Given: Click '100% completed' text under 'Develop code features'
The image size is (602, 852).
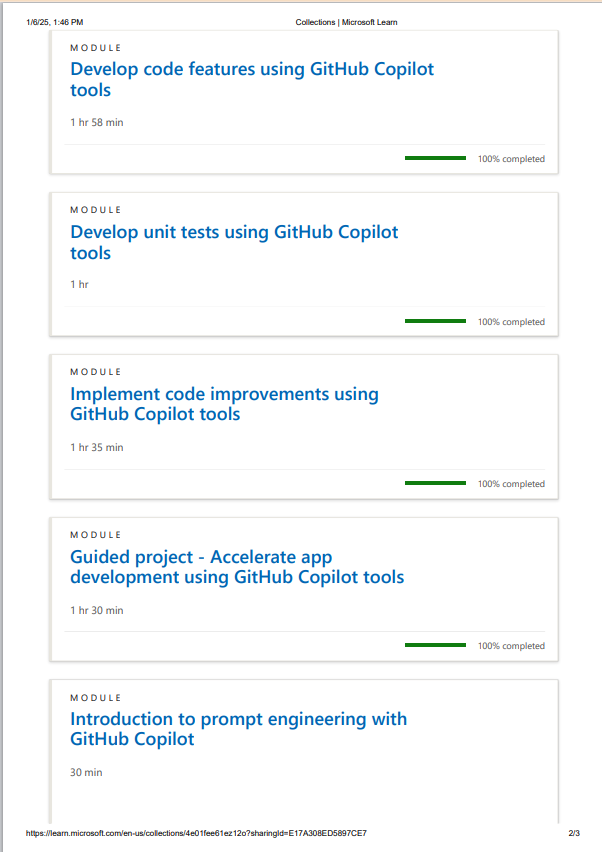Looking at the screenshot, I should point(511,159).
